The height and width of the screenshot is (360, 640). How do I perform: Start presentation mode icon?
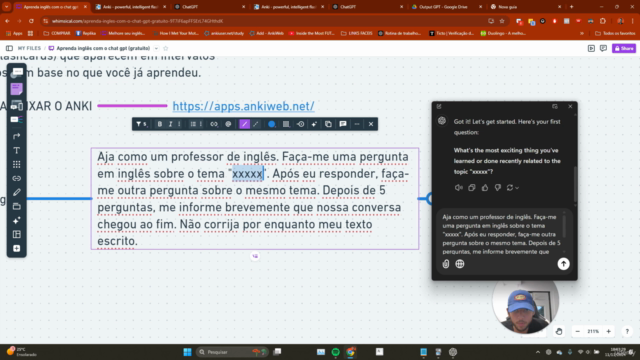(591, 48)
